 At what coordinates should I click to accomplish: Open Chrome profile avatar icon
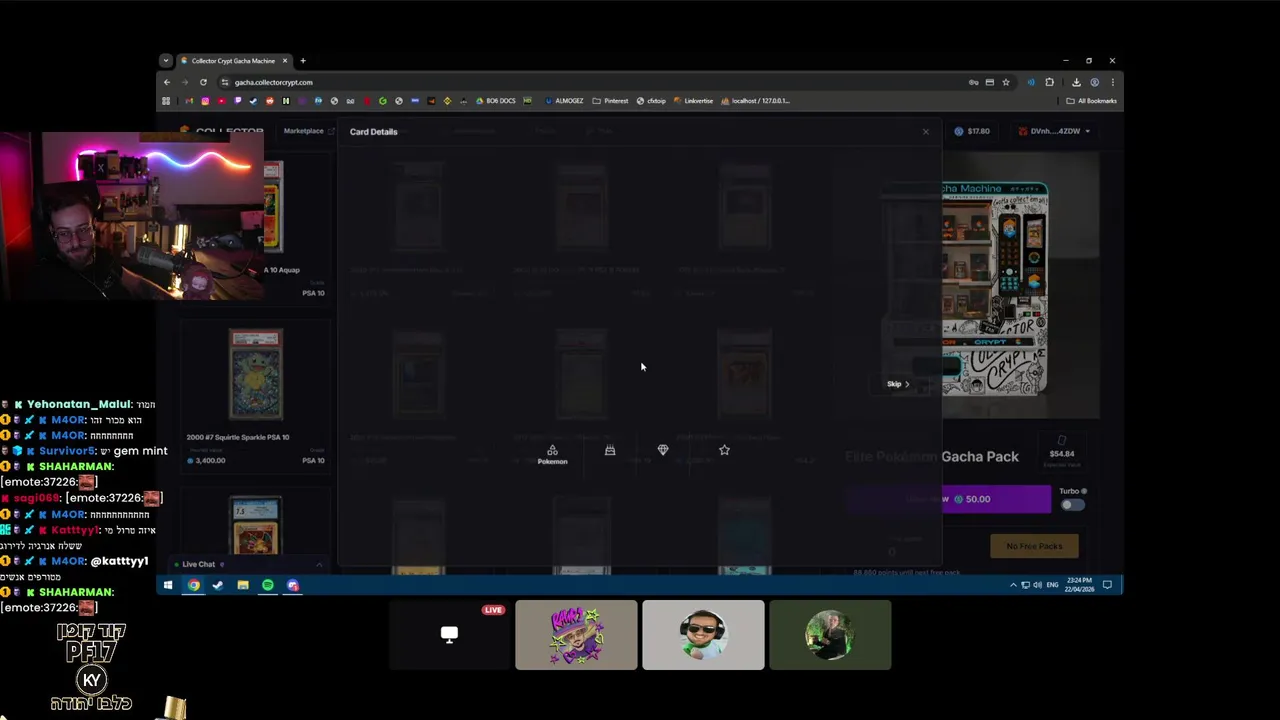point(1095,82)
